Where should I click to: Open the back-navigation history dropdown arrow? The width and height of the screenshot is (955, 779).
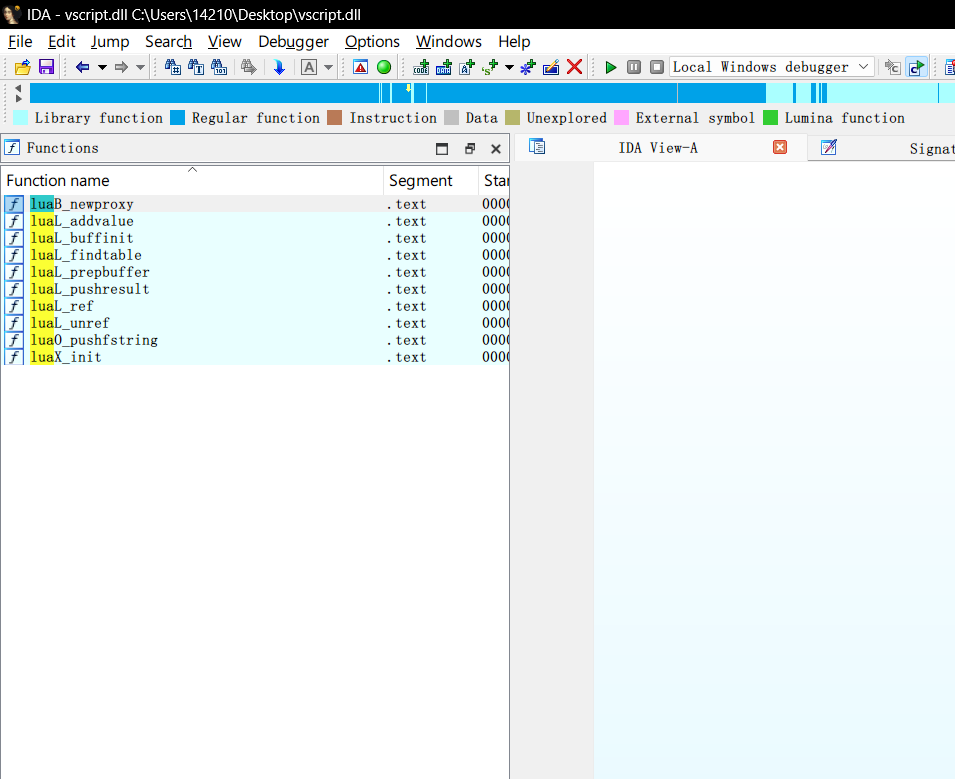(102, 67)
